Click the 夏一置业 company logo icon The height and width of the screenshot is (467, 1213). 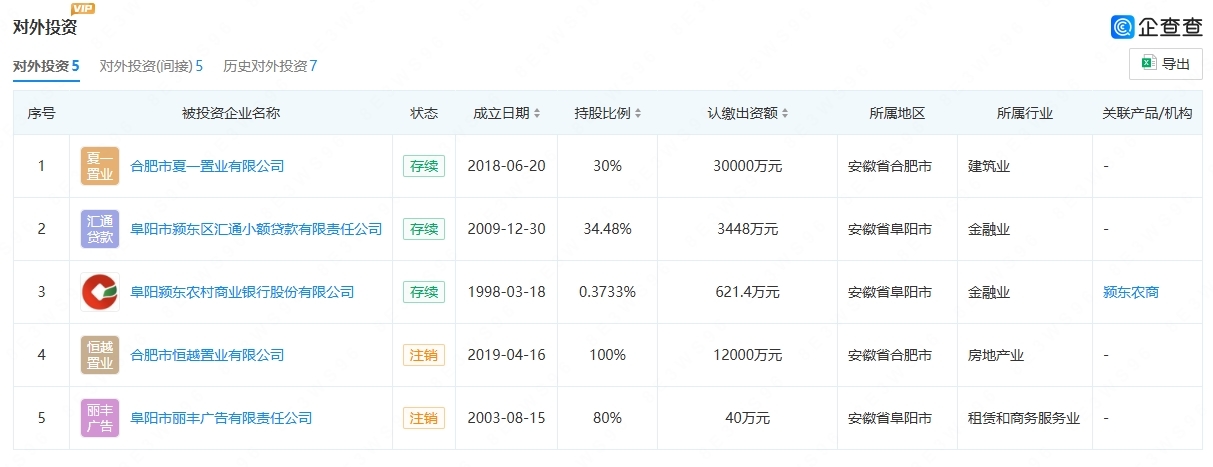pos(100,166)
